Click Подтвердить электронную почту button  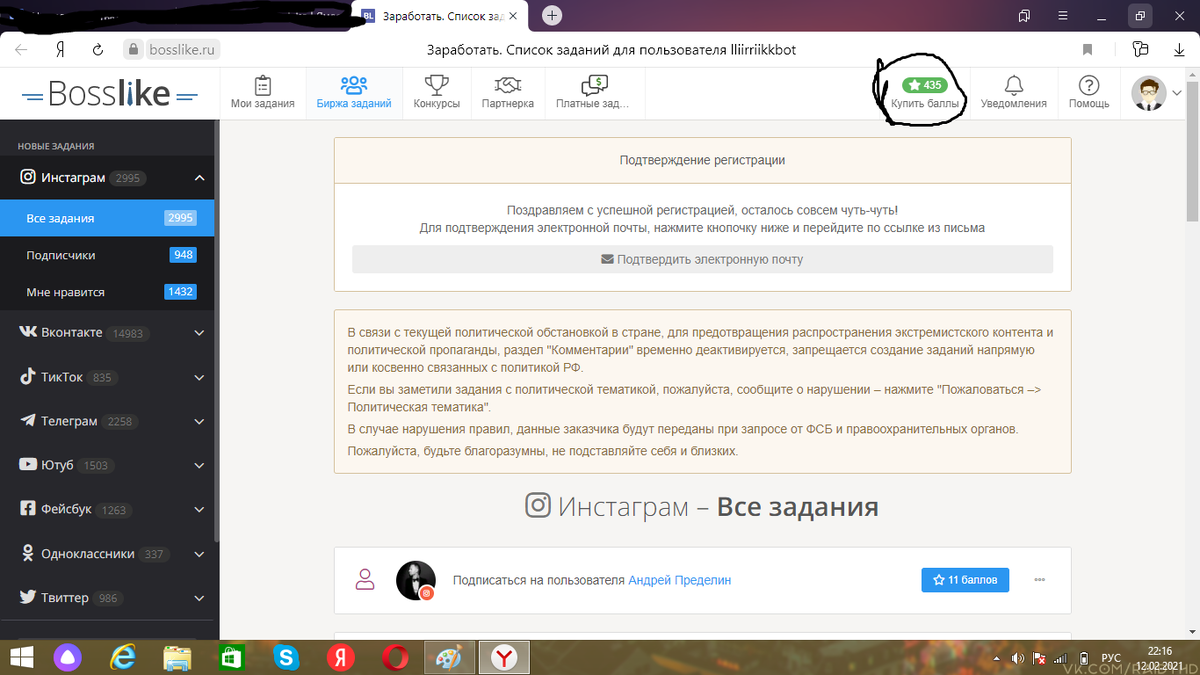pos(701,259)
